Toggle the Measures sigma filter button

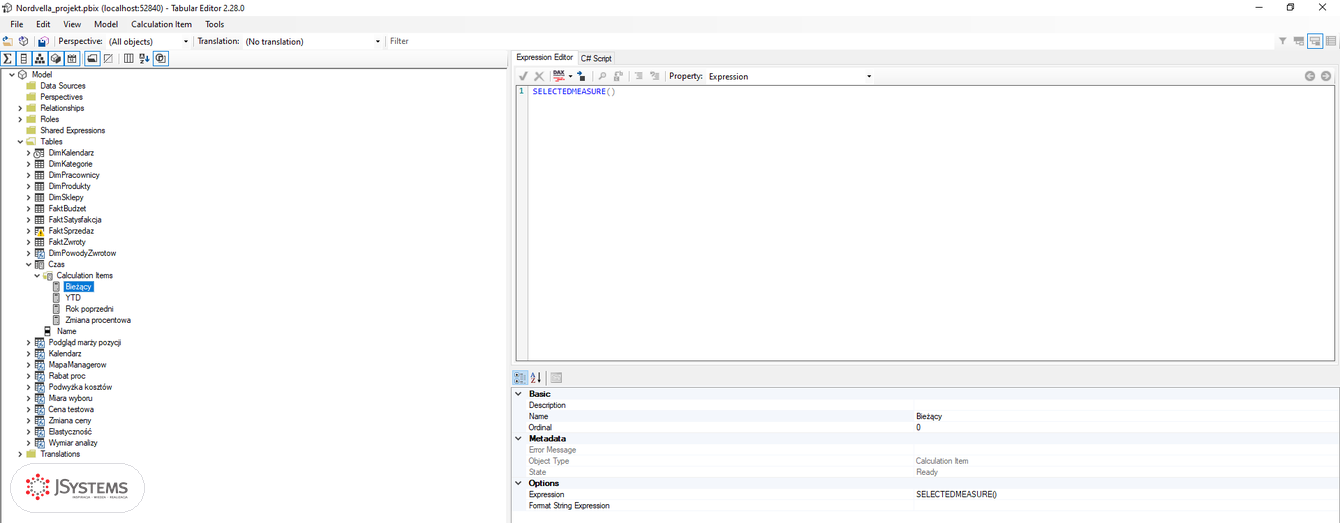tap(8, 58)
